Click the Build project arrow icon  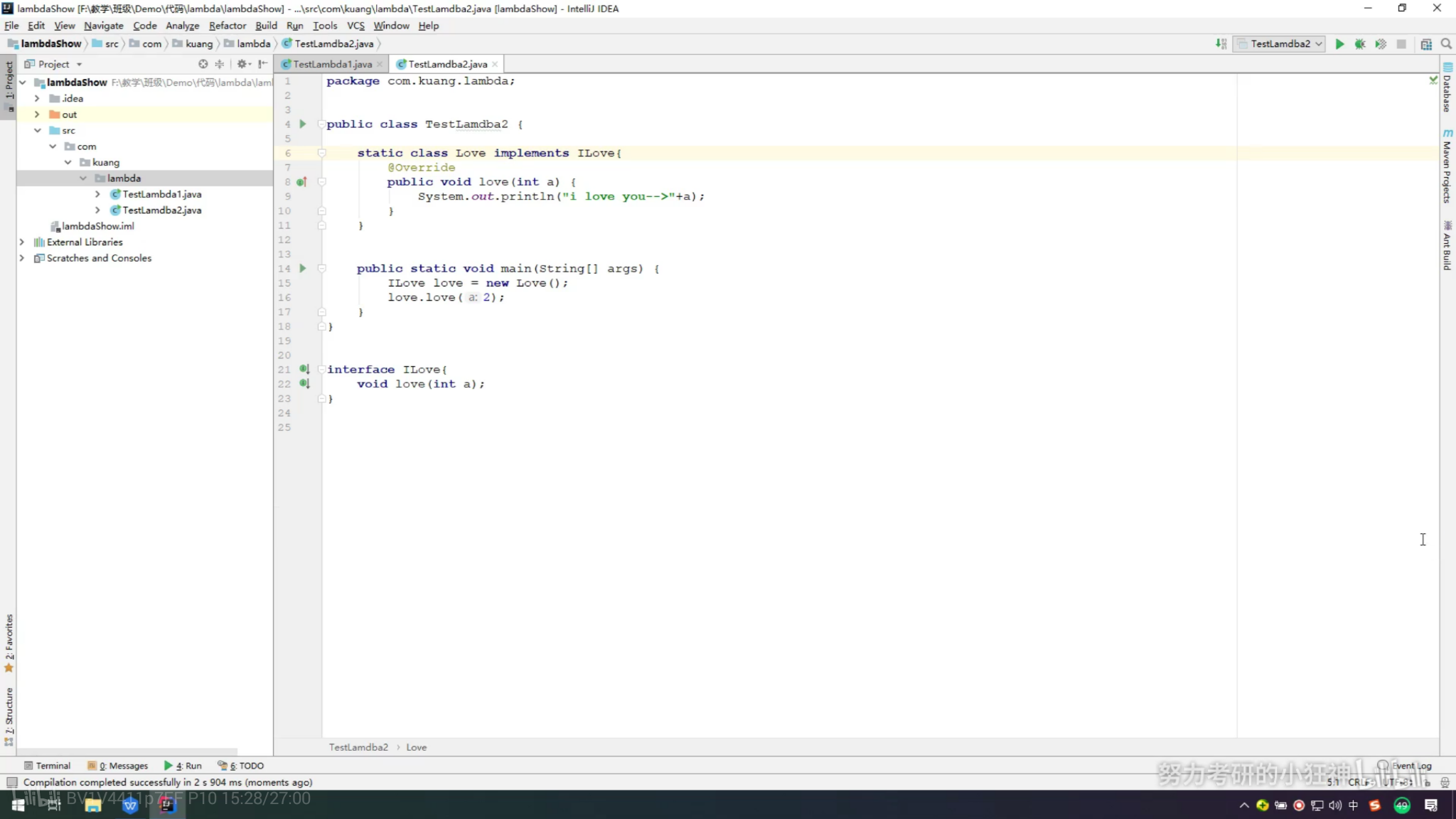pos(1221,44)
